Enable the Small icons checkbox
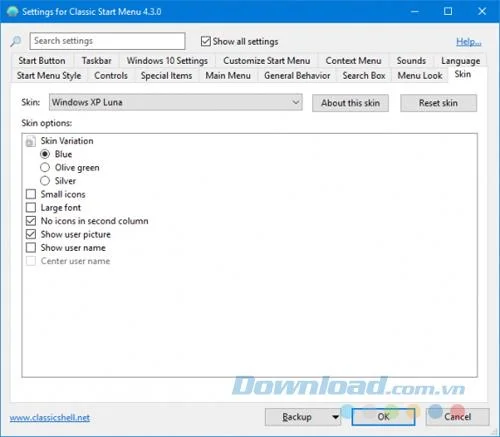This screenshot has height=437, width=500. [31, 194]
